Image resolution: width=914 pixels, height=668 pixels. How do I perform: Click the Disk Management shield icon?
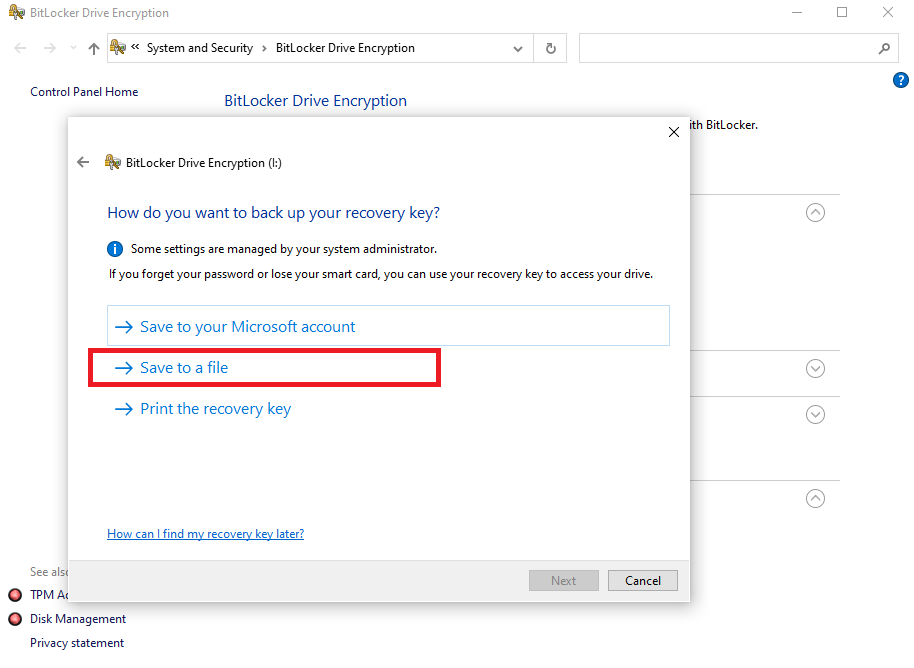click(x=14, y=619)
